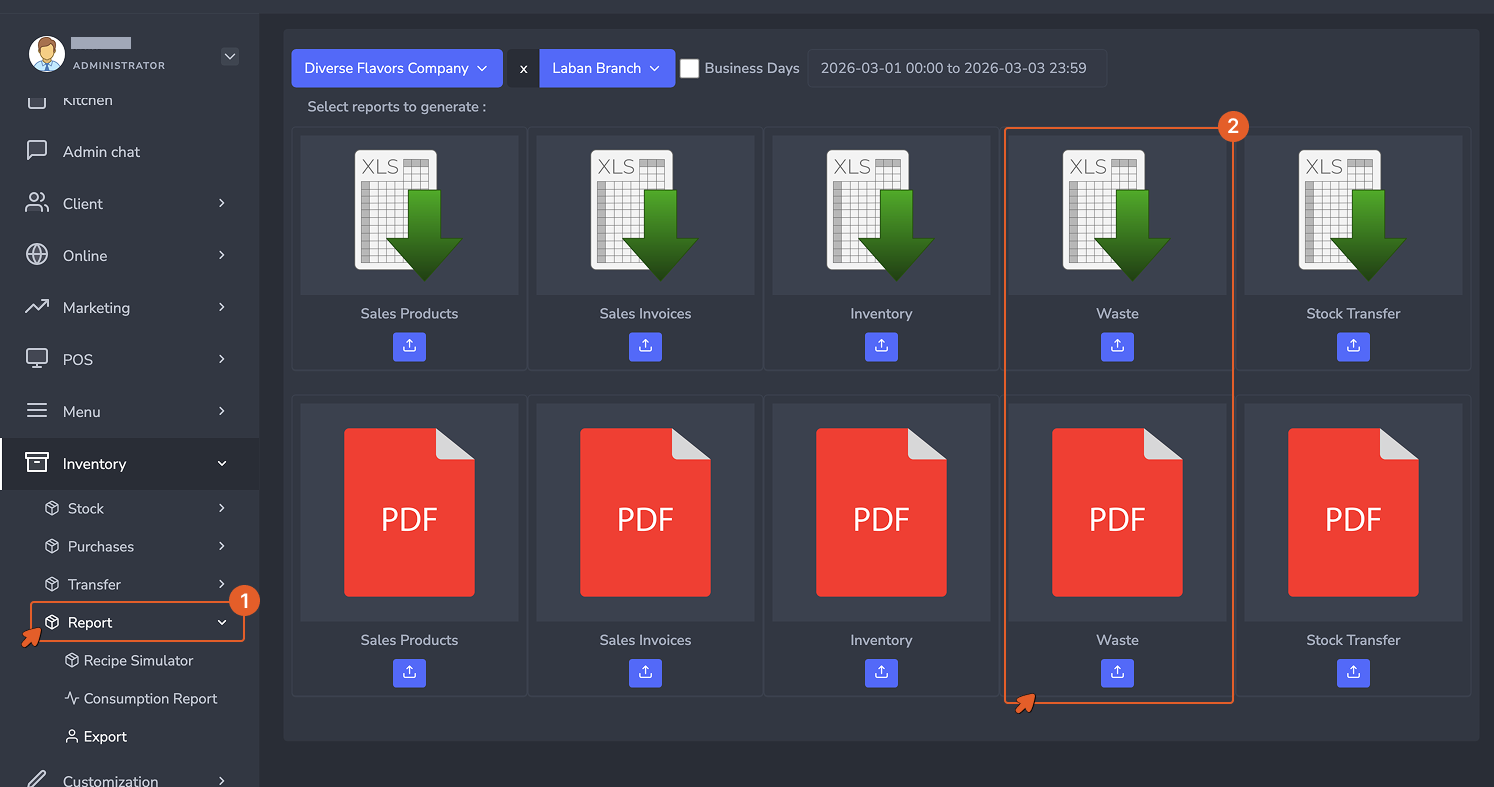Expand the Purchases submenu
Image resolution: width=1494 pixels, height=787 pixels.
pos(135,546)
